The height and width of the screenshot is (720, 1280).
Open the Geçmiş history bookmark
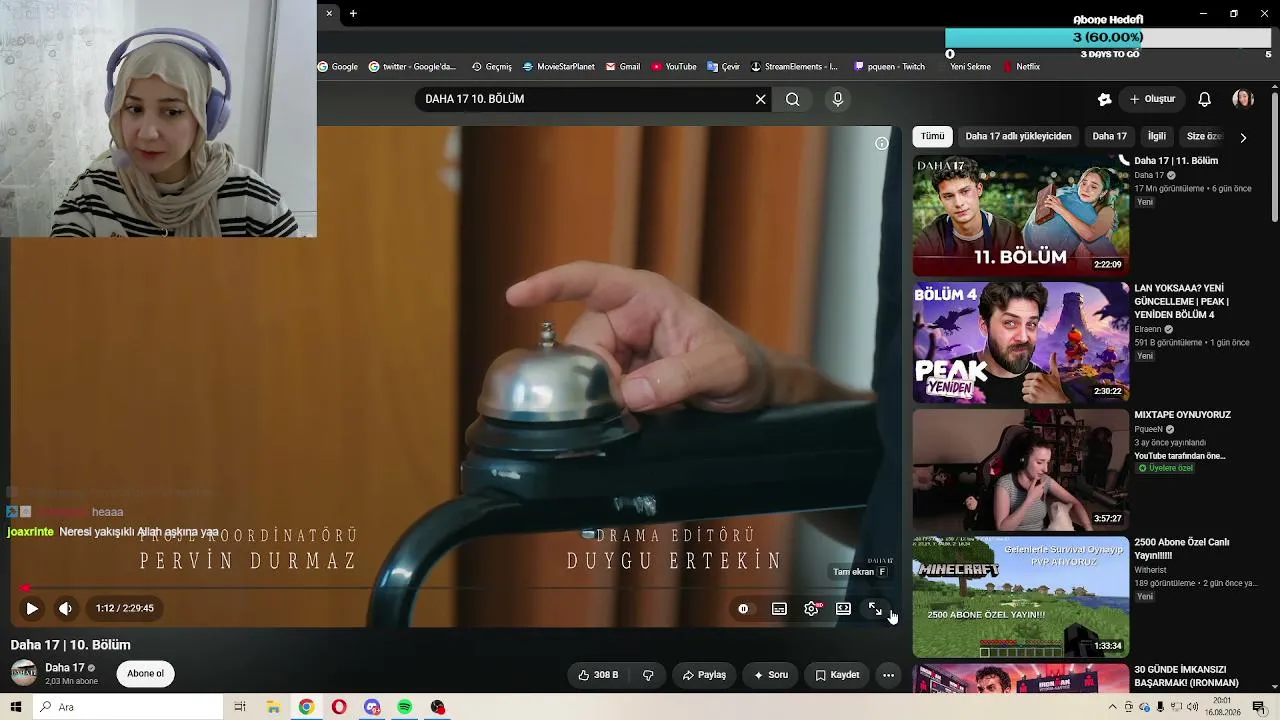(x=492, y=67)
